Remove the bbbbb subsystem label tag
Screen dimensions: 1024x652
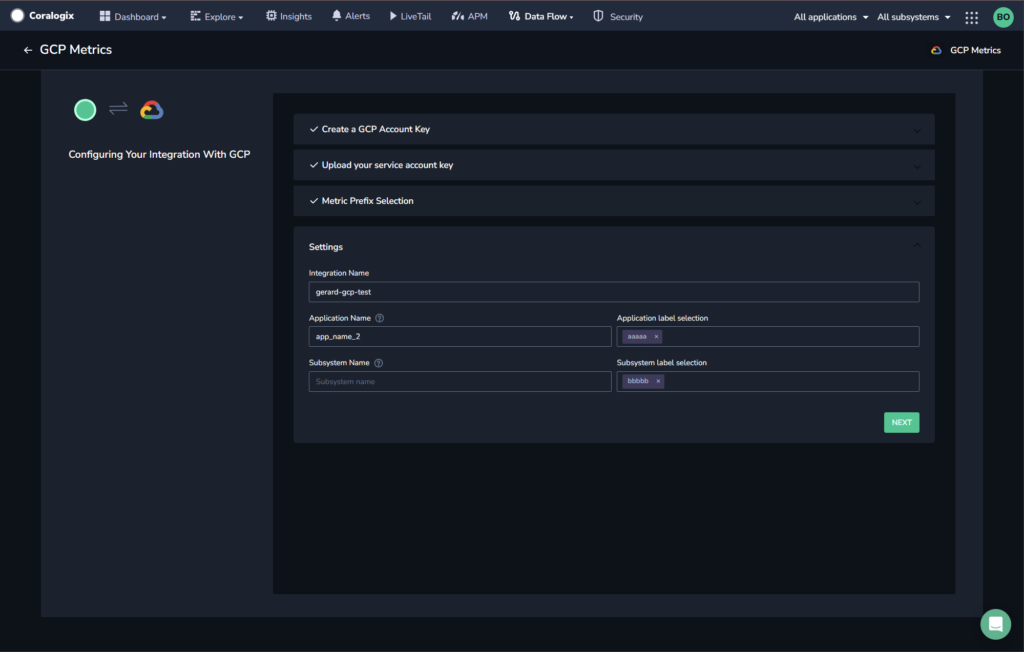(x=658, y=381)
